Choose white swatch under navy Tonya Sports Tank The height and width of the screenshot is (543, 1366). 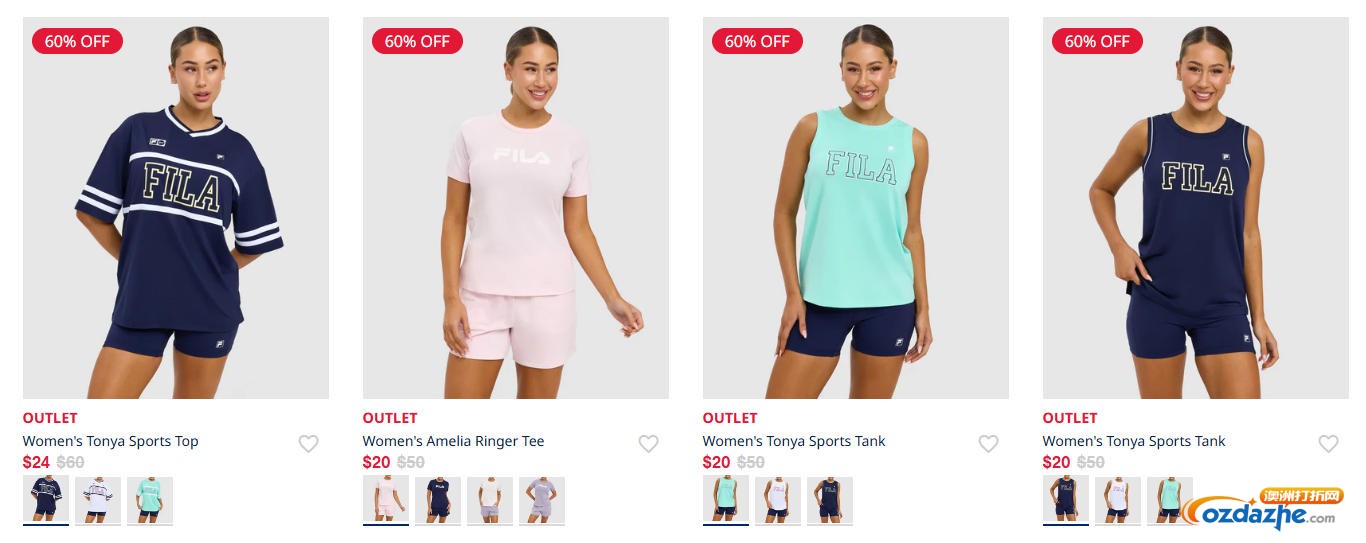[1118, 500]
